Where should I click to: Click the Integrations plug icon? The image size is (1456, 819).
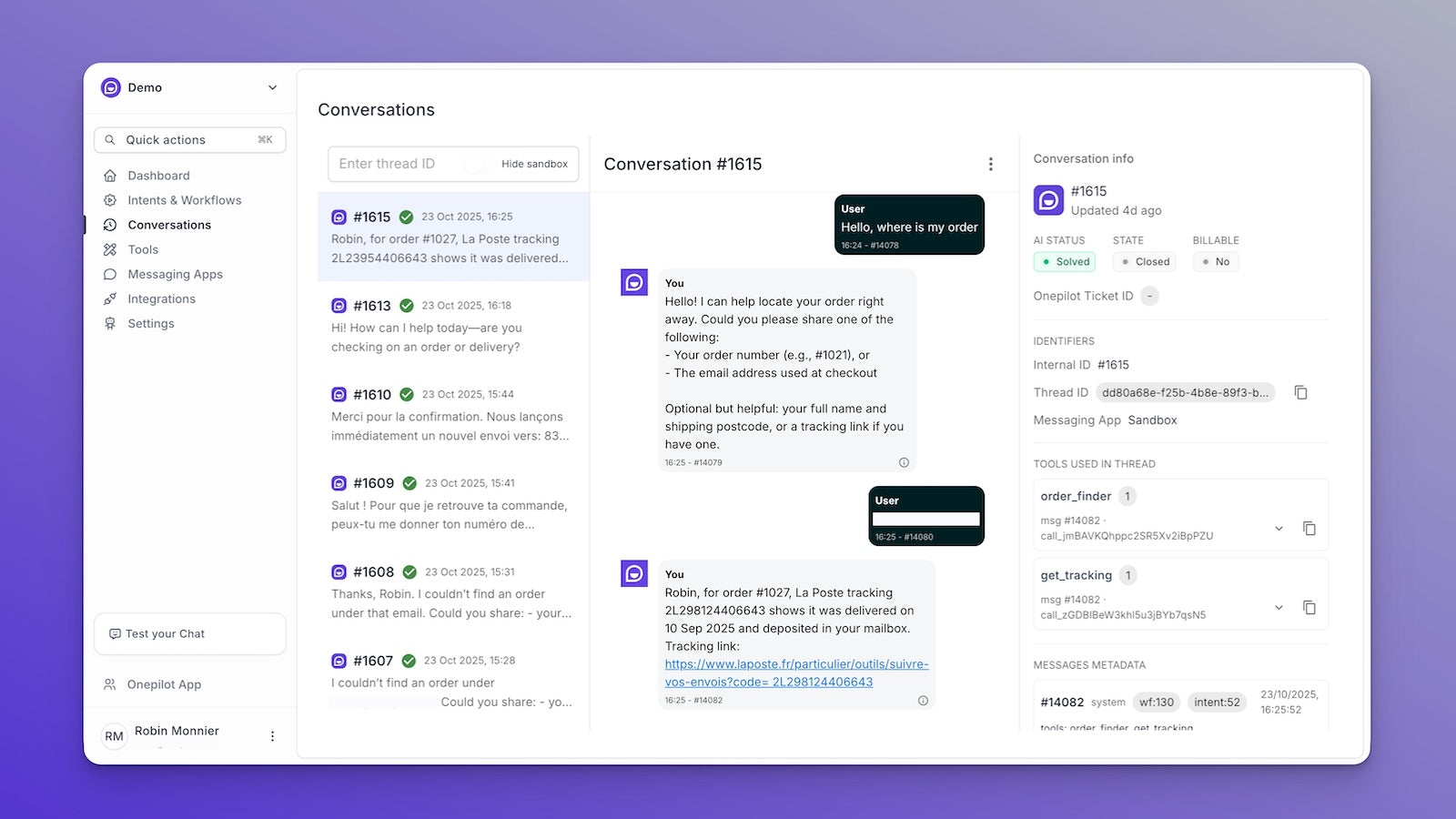click(x=110, y=298)
